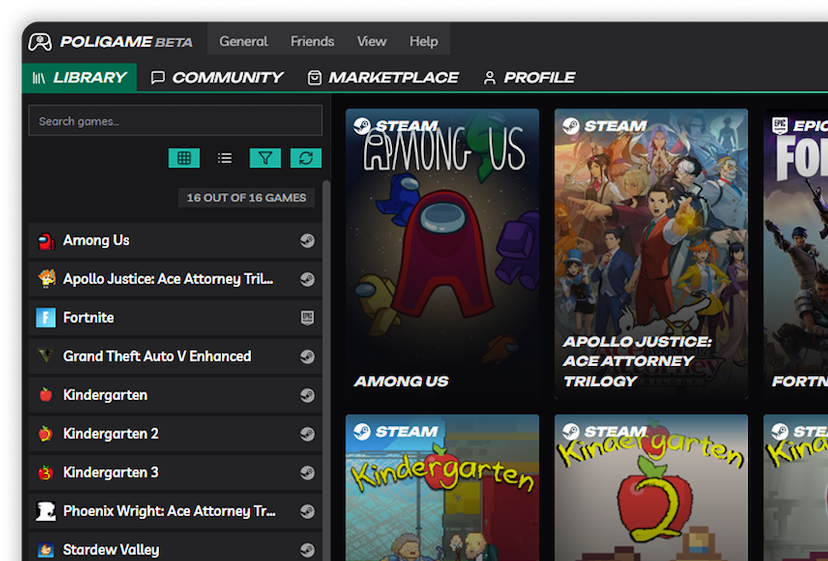Open the Kindergarten game card
Image resolution: width=828 pixels, height=561 pixels.
[x=443, y=488]
